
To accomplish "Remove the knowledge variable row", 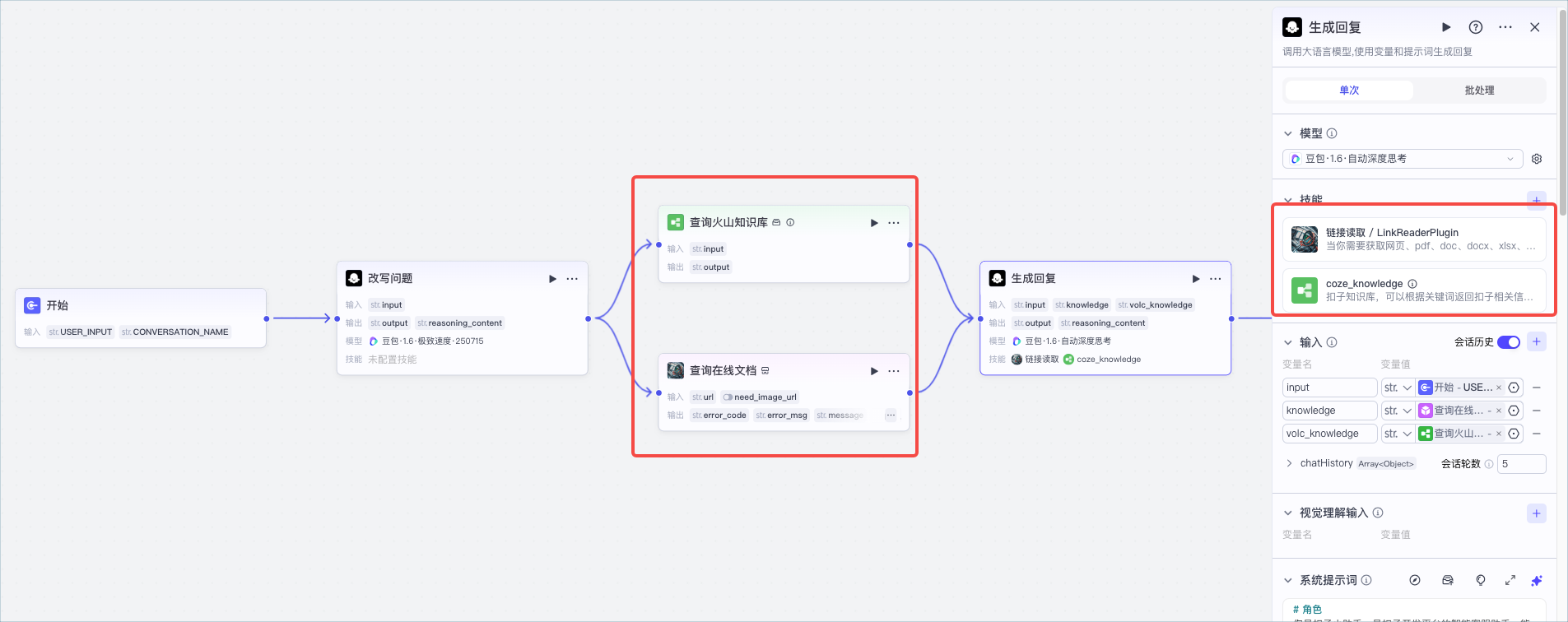I will (x=1536, y=411).
